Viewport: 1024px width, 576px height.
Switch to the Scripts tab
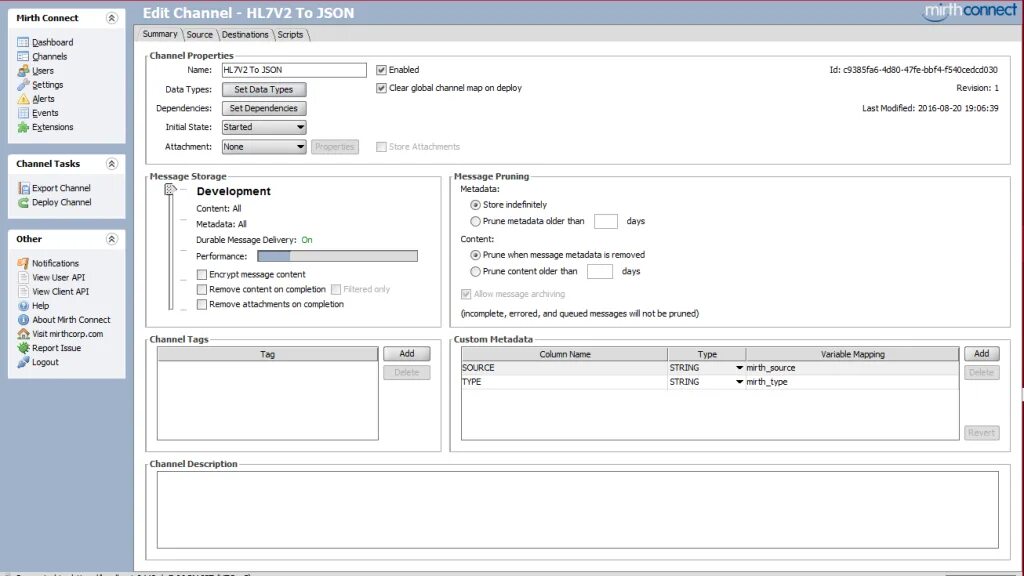point(290,35)
